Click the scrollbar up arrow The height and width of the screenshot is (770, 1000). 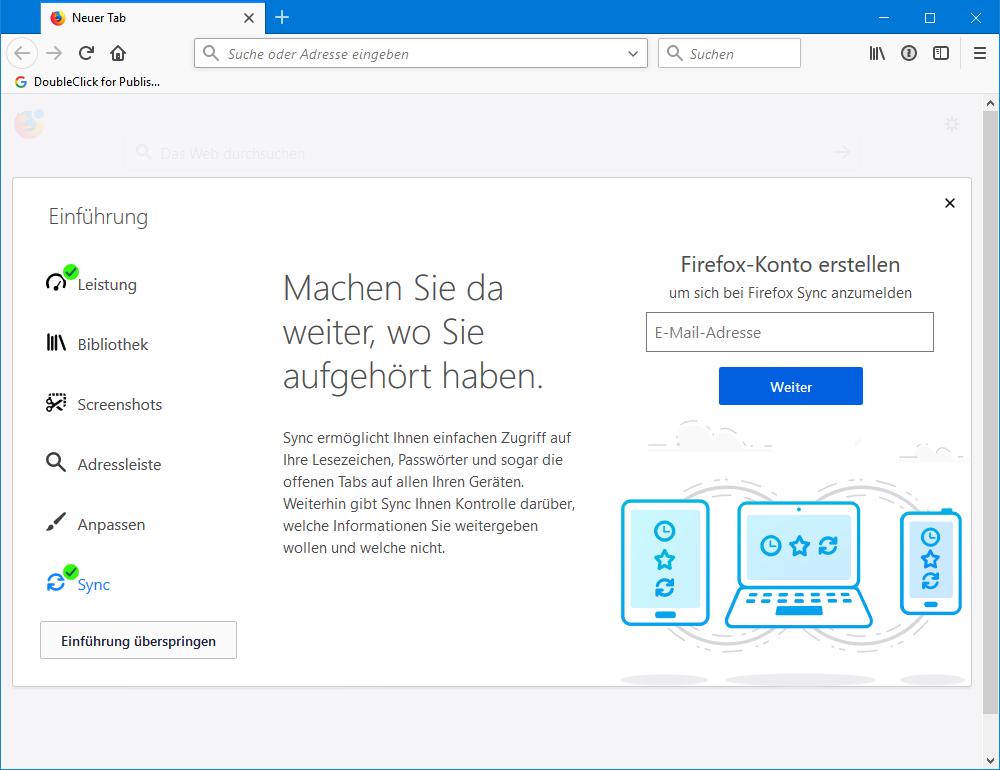coord(990,103)
